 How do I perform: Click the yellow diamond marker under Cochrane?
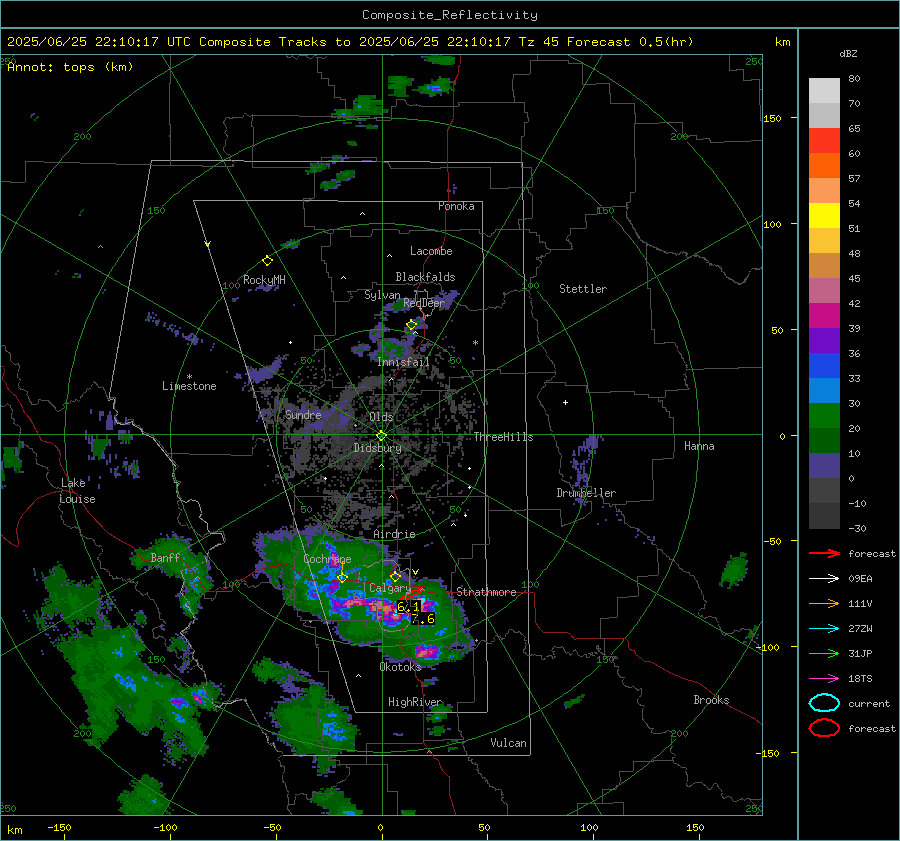tap(342, 578)
